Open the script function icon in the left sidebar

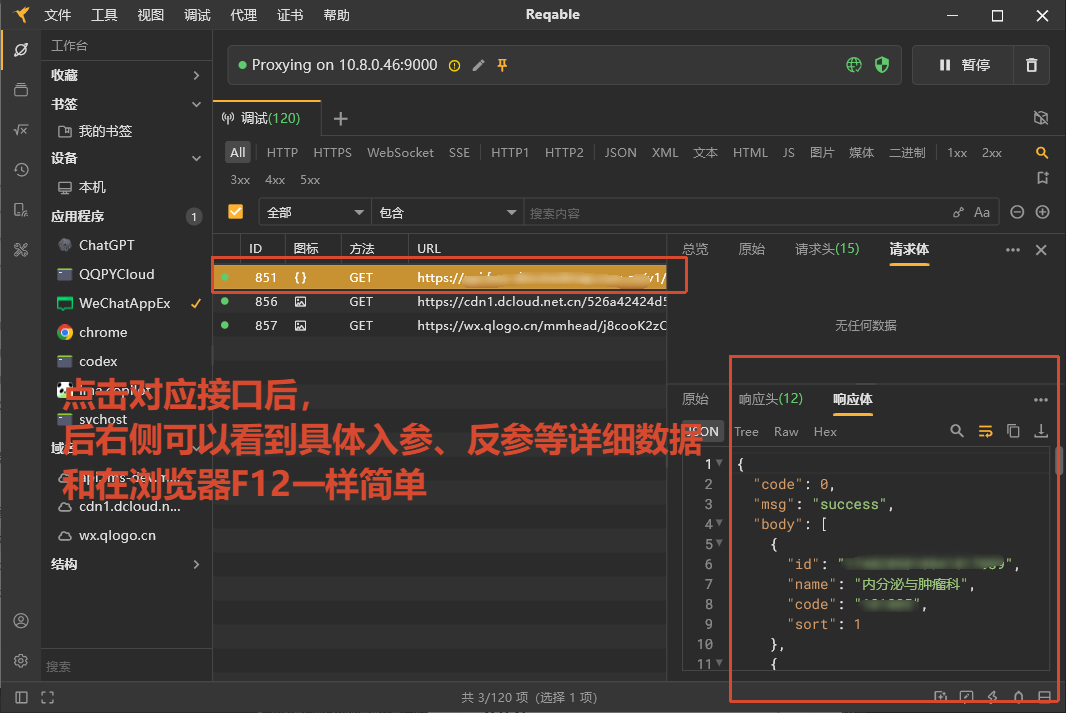pyautogui.click(x=21, y=130)
